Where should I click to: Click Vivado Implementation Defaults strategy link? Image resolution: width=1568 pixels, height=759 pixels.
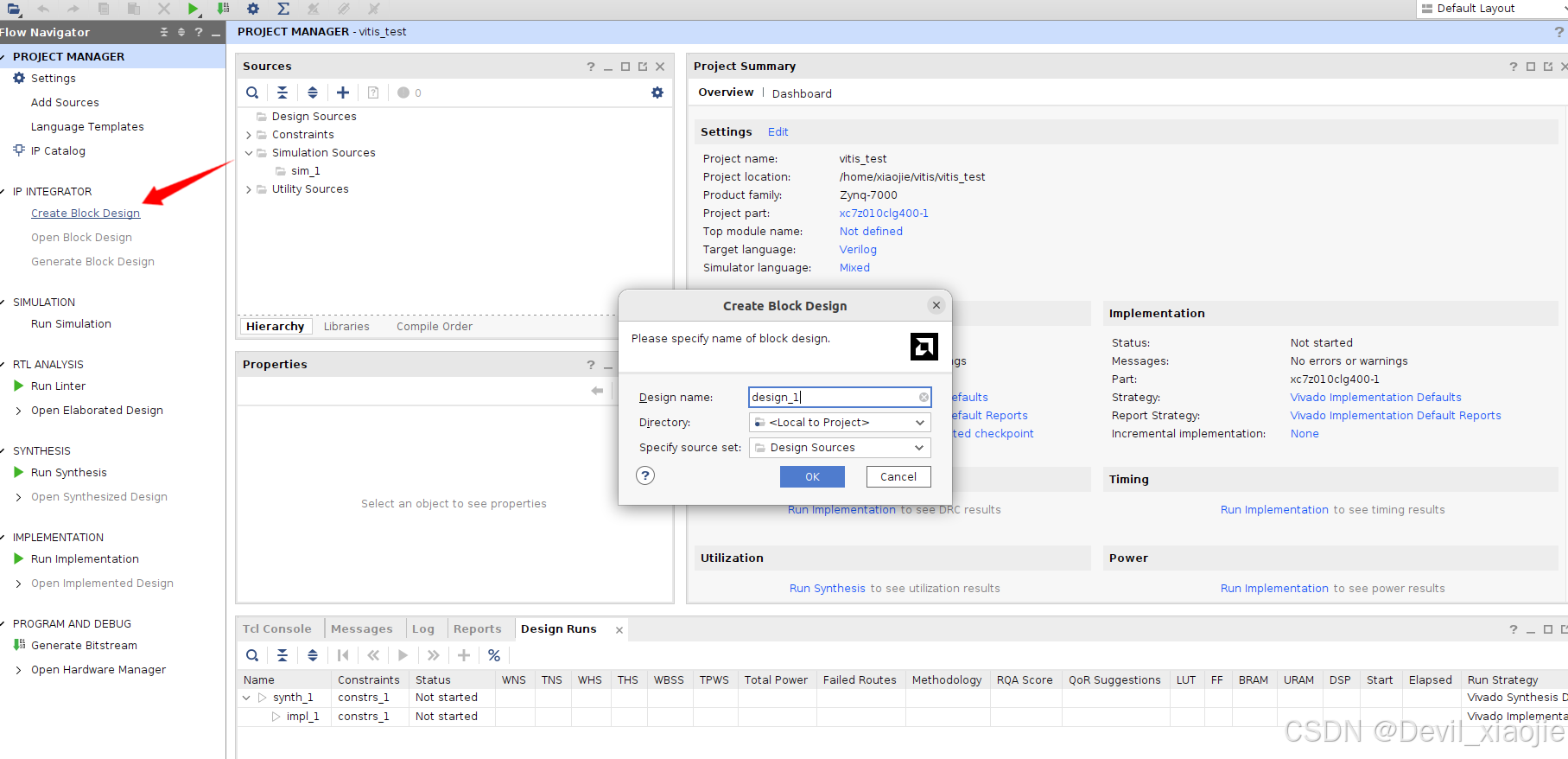(1375, 397)
